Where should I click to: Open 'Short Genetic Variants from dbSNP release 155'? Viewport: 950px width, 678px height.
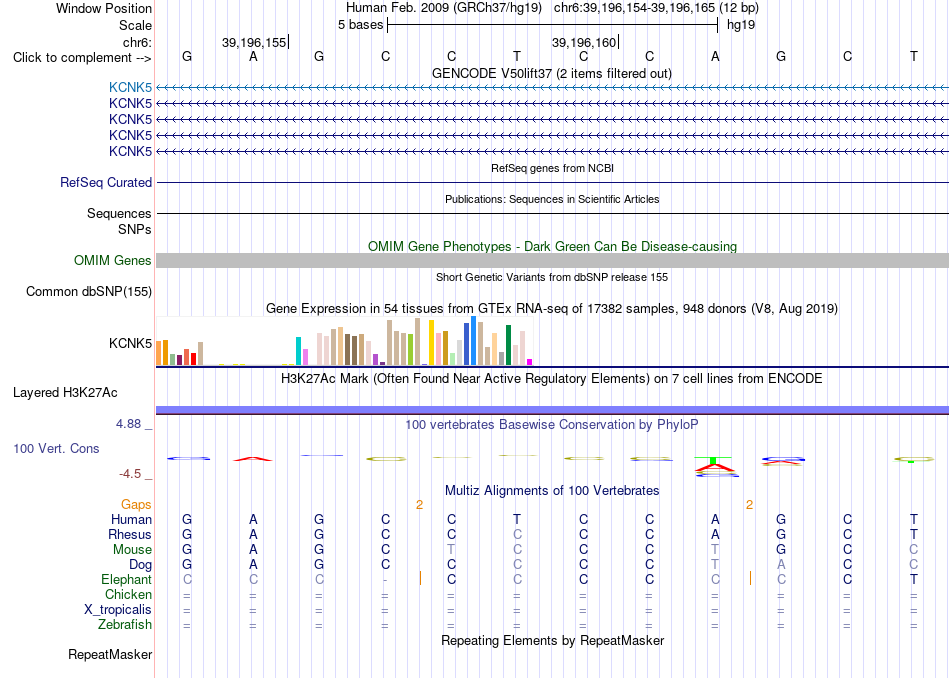[552, 278]
